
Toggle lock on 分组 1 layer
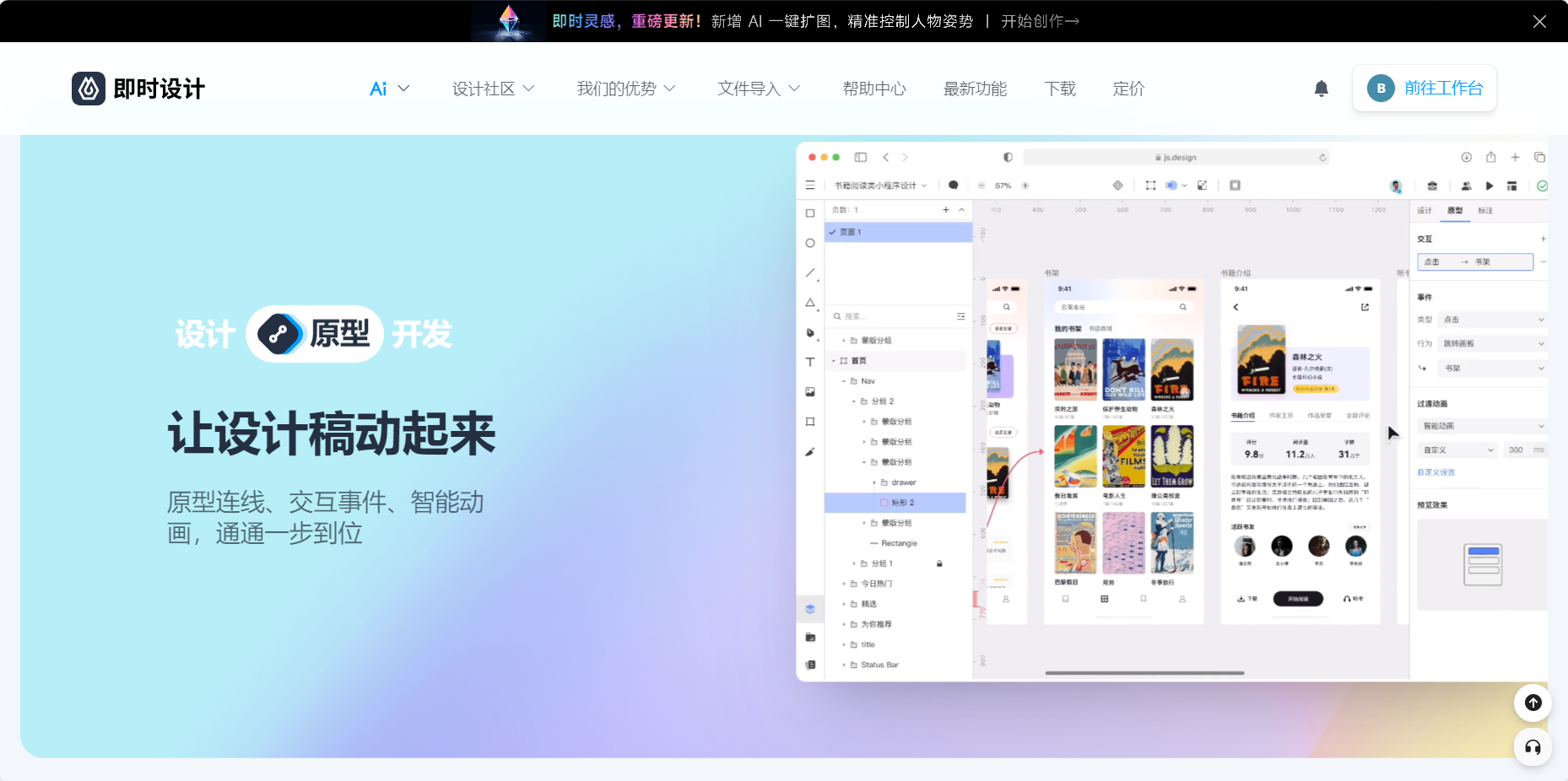[x=939, y=563]
